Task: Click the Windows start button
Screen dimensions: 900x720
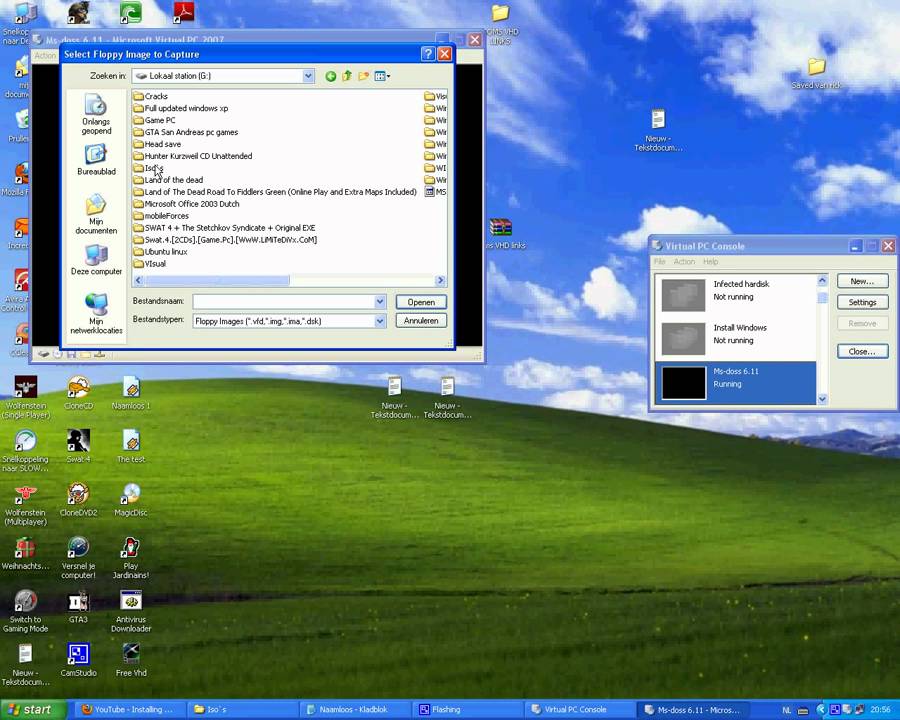Action: click(33, 710)
